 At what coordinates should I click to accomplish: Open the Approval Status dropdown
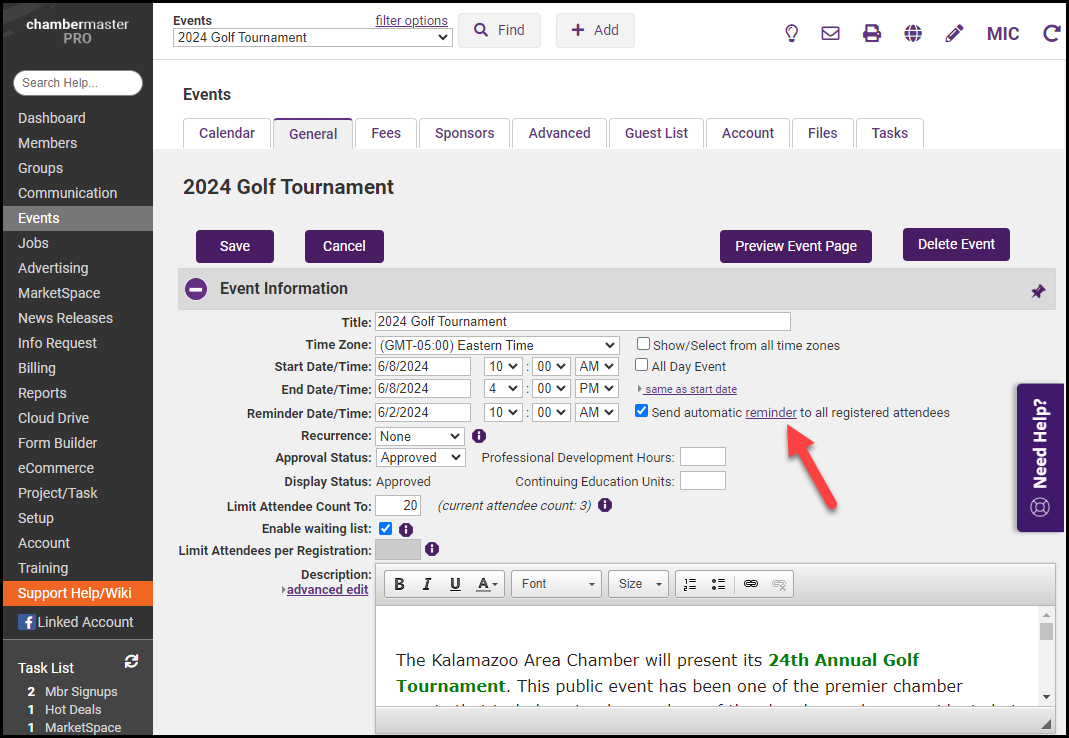click(421, 457)
